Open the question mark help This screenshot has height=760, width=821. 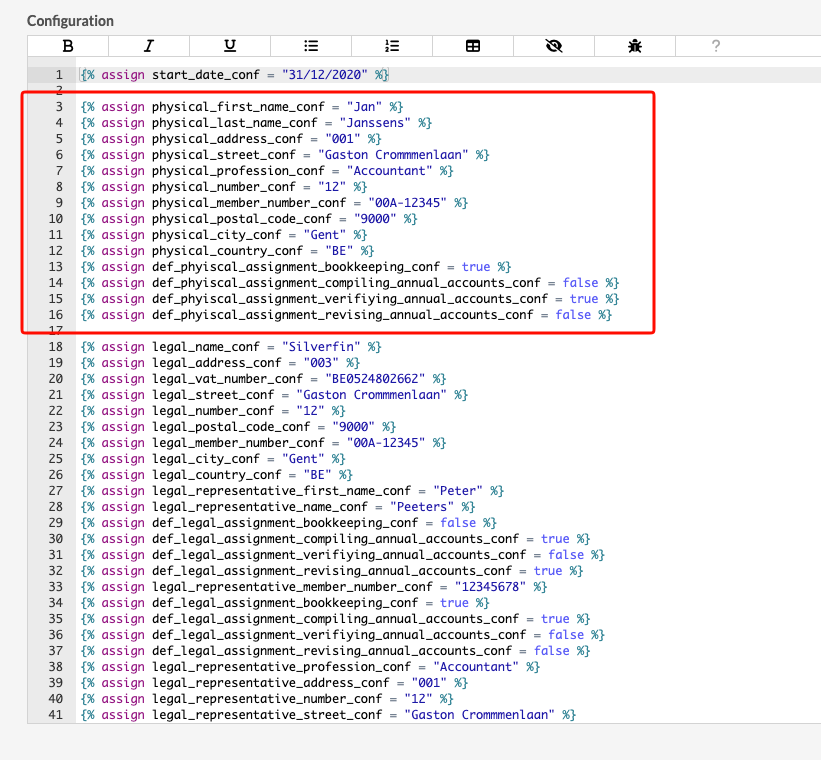(716, 46)
